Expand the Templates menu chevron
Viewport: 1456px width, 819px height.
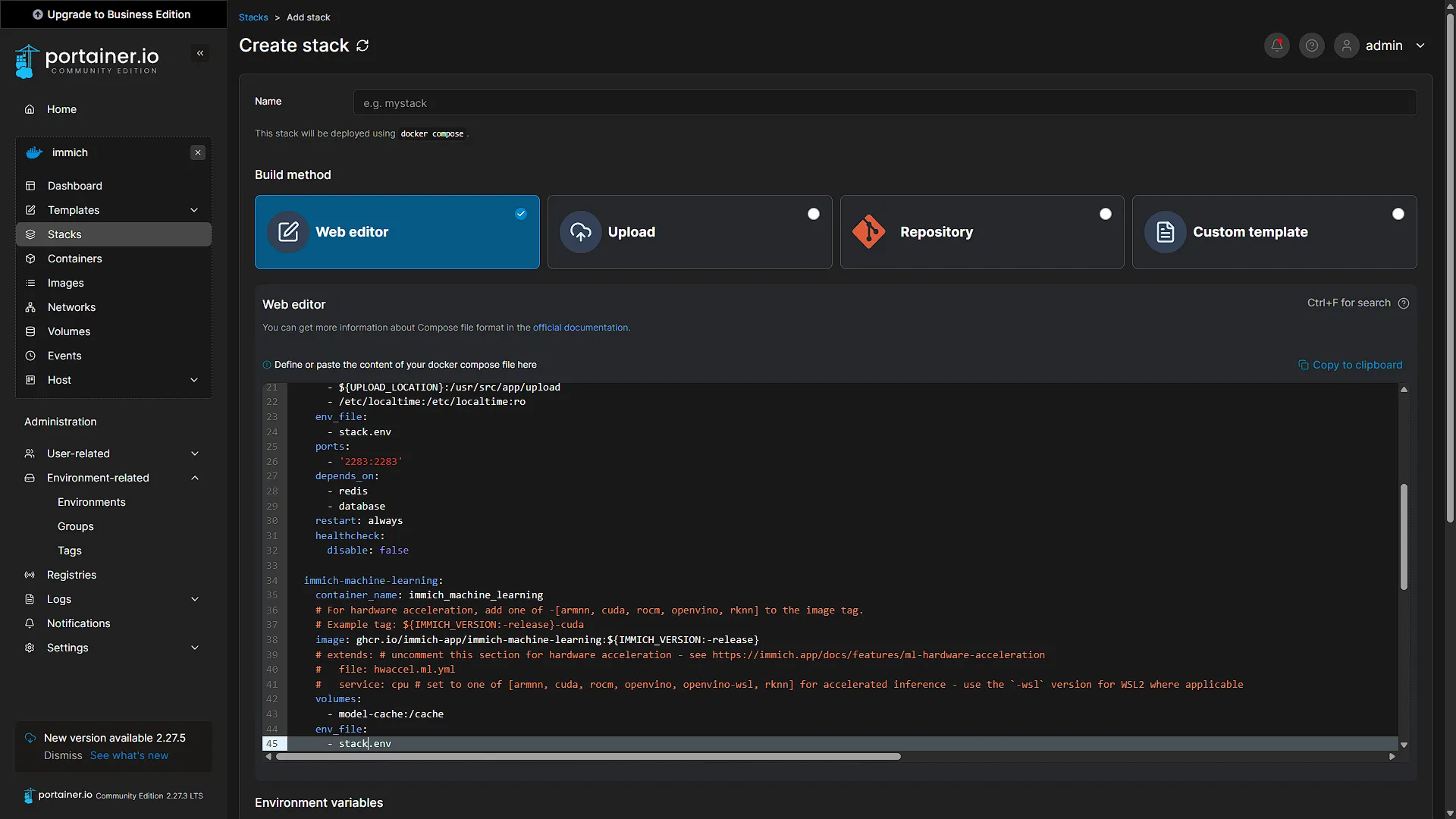[x=194, y=210]
